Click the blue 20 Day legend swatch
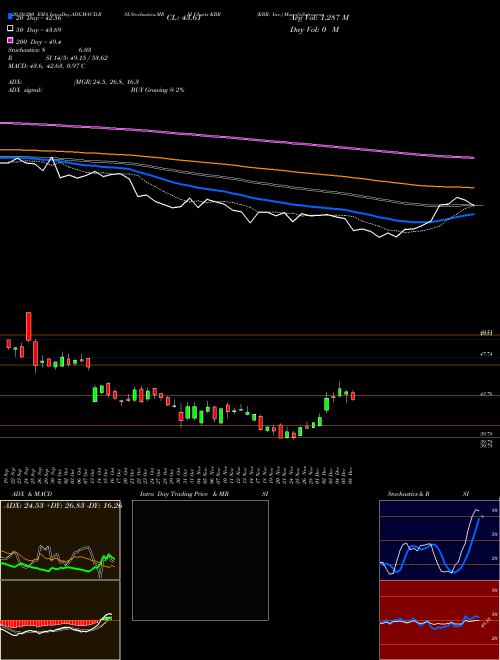 click(x=11, y=17)
